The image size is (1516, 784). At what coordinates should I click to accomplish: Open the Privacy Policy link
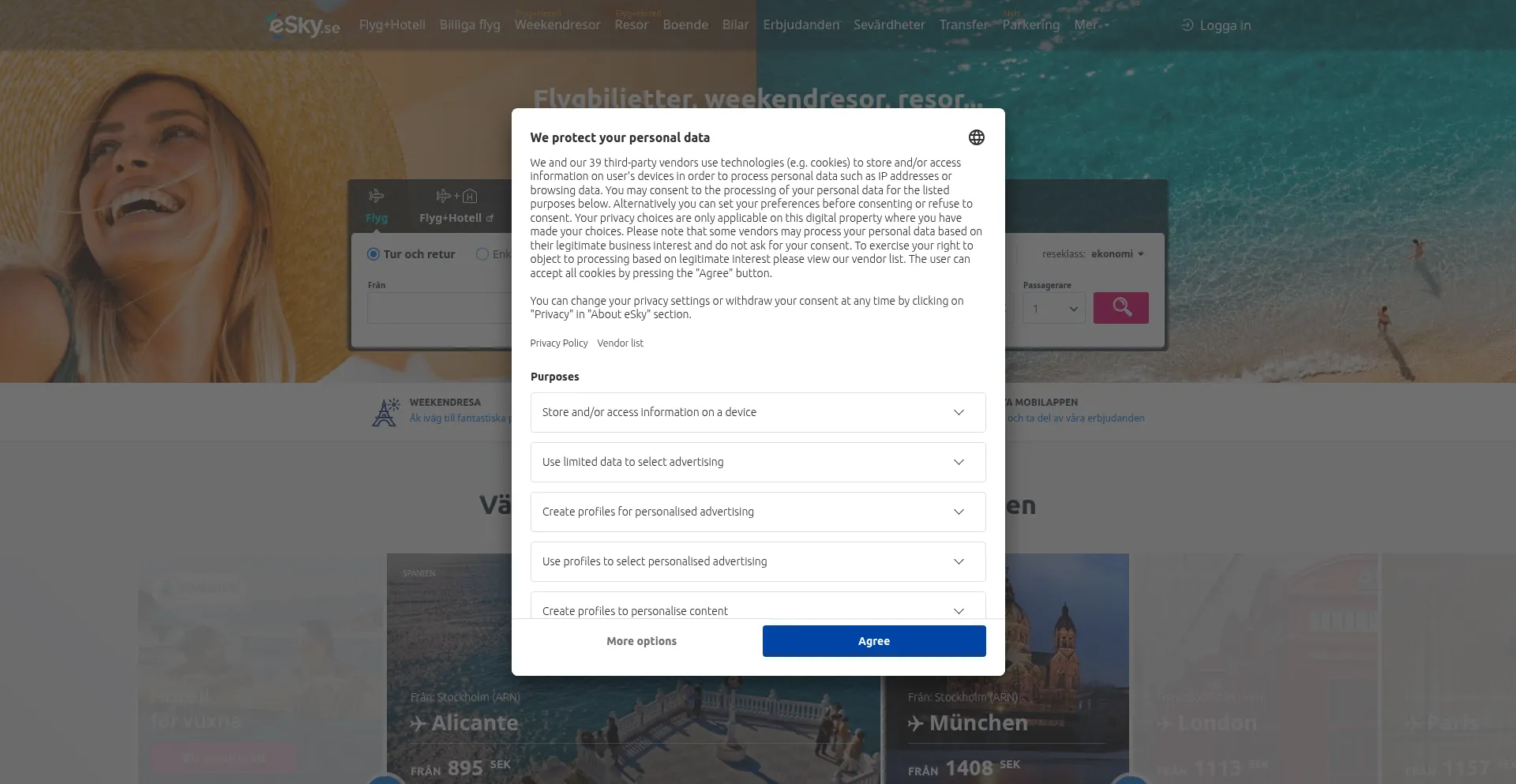(x=559, y=343)
